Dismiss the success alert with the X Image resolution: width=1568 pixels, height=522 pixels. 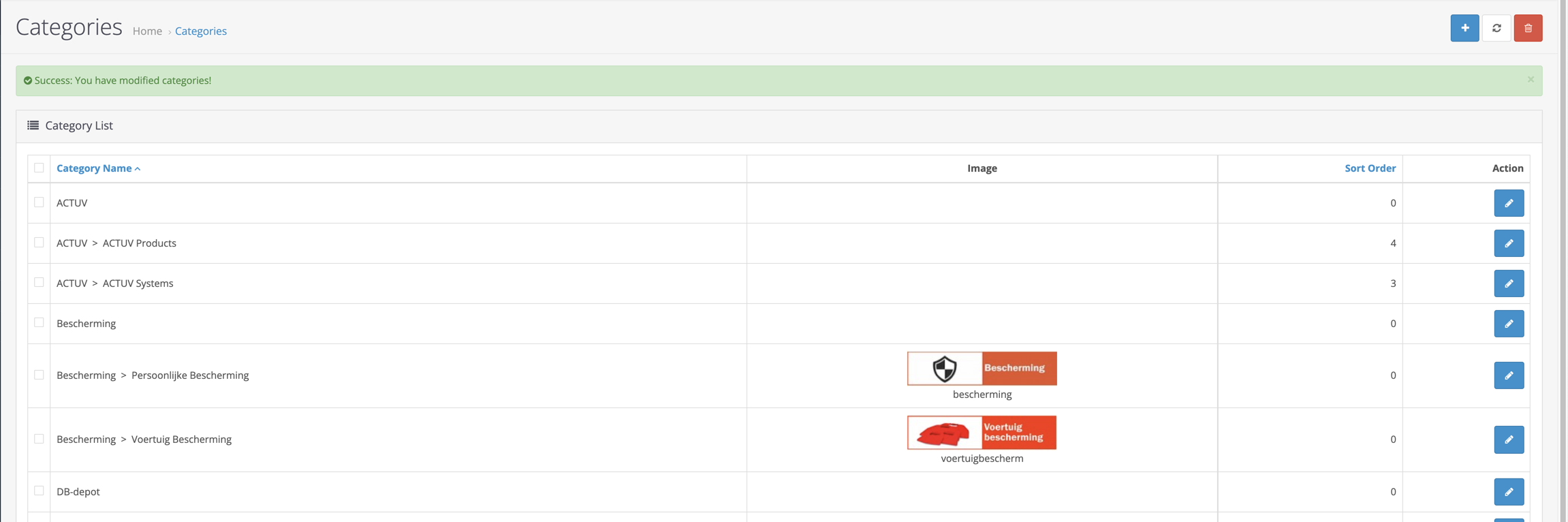click(1531, 80)
